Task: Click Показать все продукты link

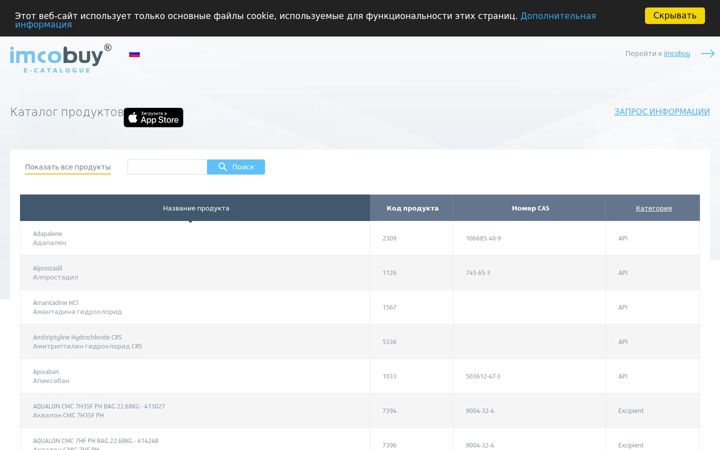Action: click(x=68, y=167)
